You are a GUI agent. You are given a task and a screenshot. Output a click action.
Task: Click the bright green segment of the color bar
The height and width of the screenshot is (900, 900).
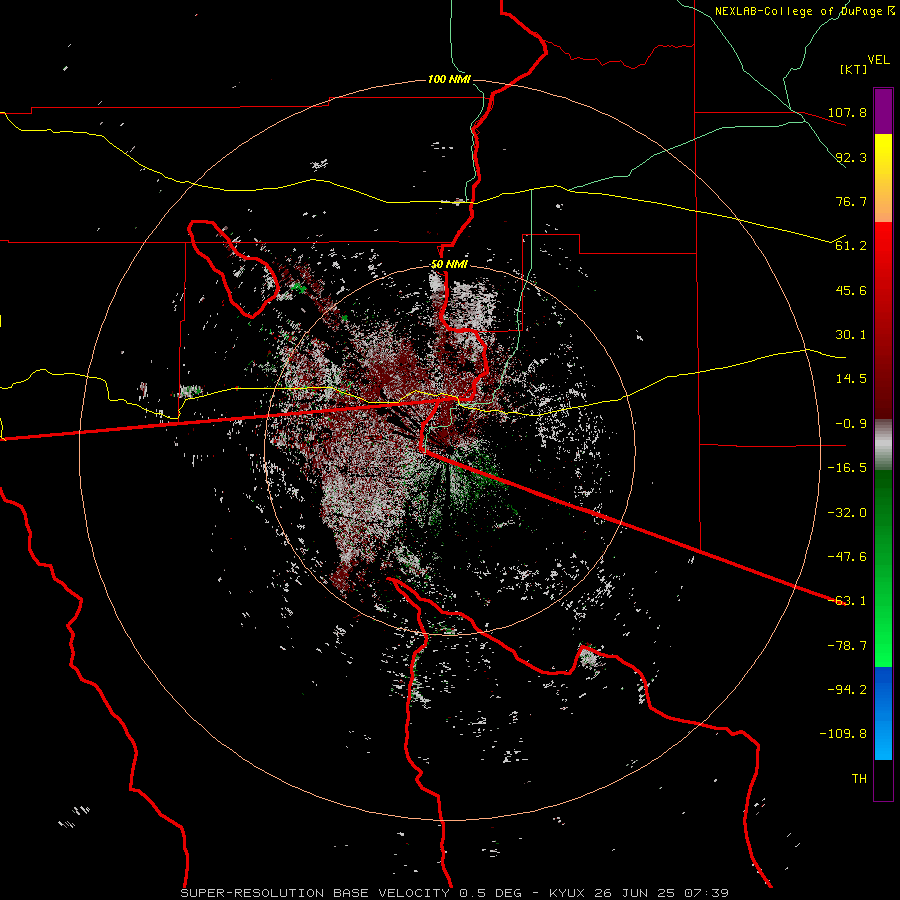click(883, 568)
